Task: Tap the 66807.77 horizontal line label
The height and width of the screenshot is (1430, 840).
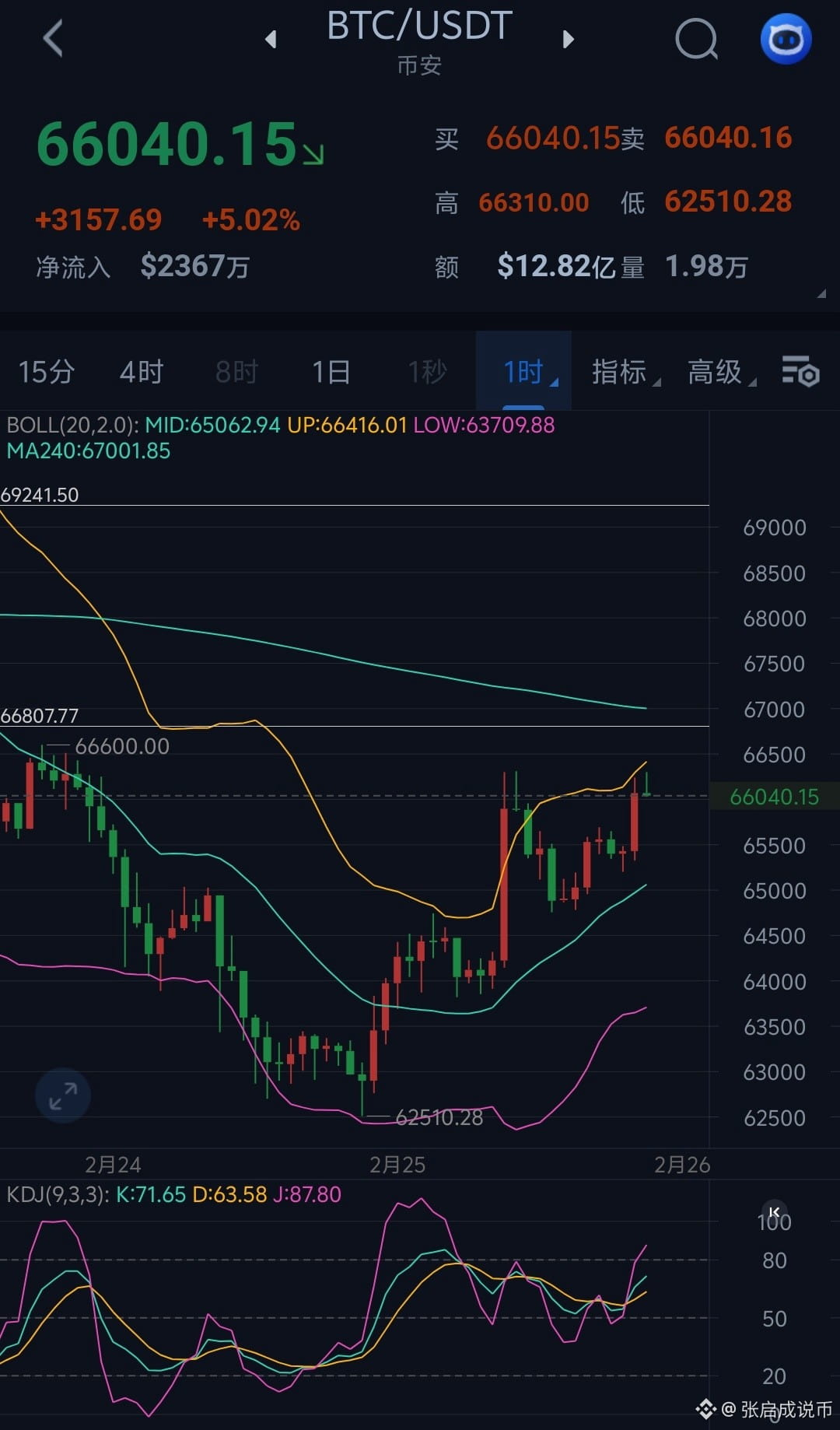Action: [40, 716]
